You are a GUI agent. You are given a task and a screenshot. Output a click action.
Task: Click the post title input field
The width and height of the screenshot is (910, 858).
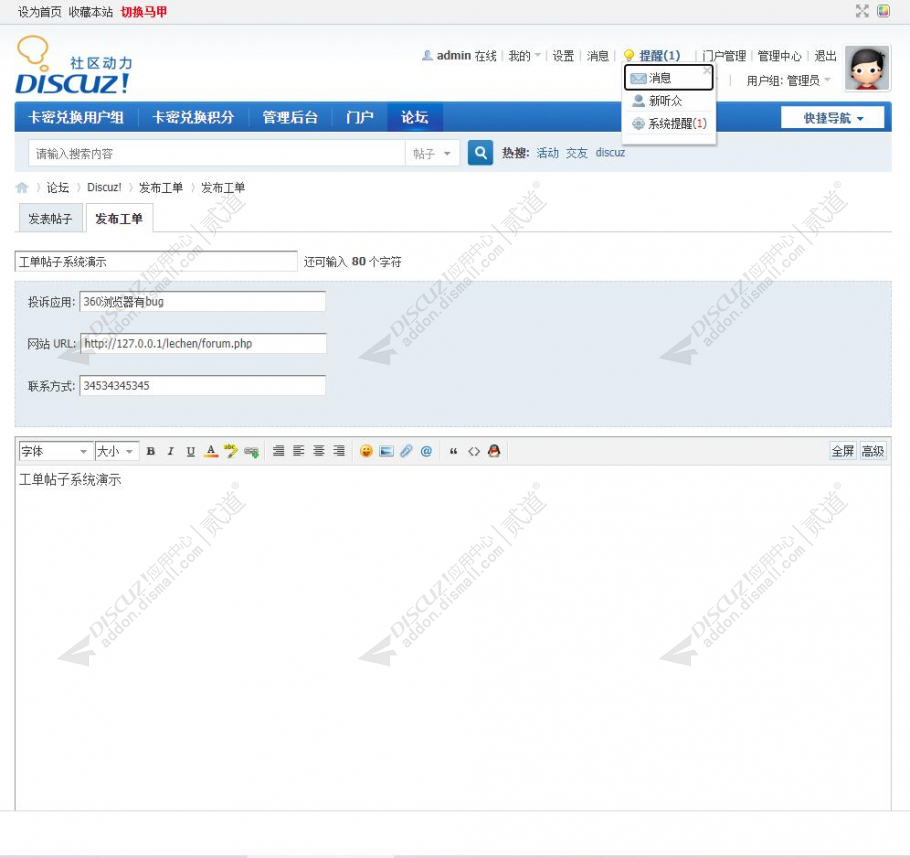(156, 261)
